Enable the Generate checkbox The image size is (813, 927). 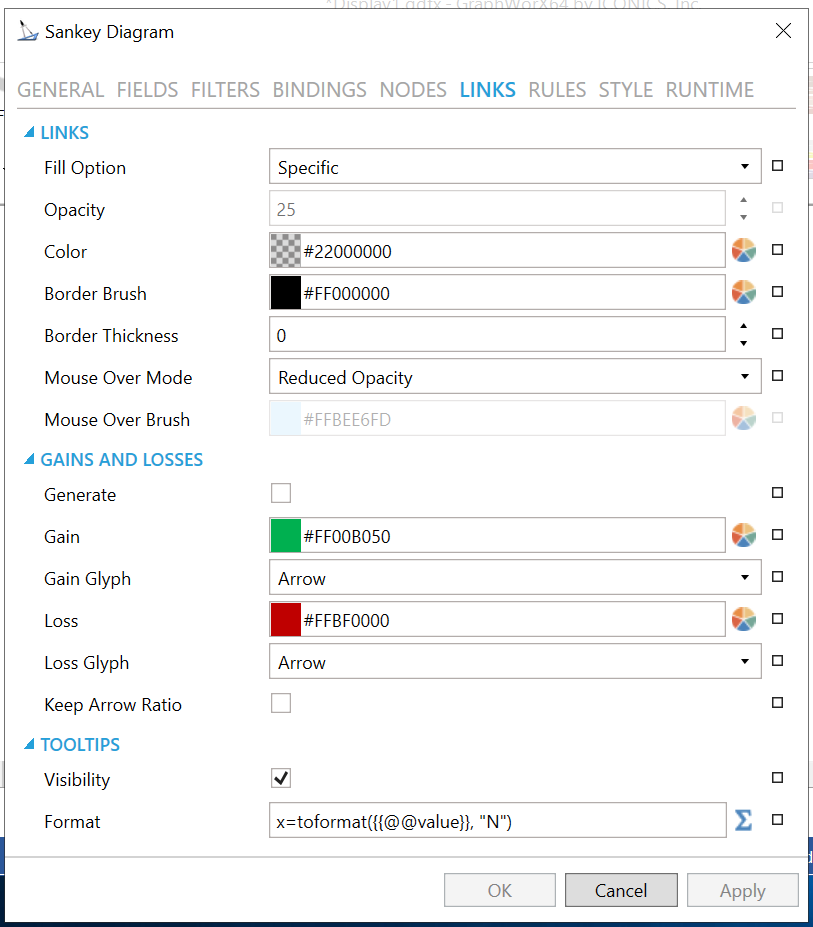[281, 494]
